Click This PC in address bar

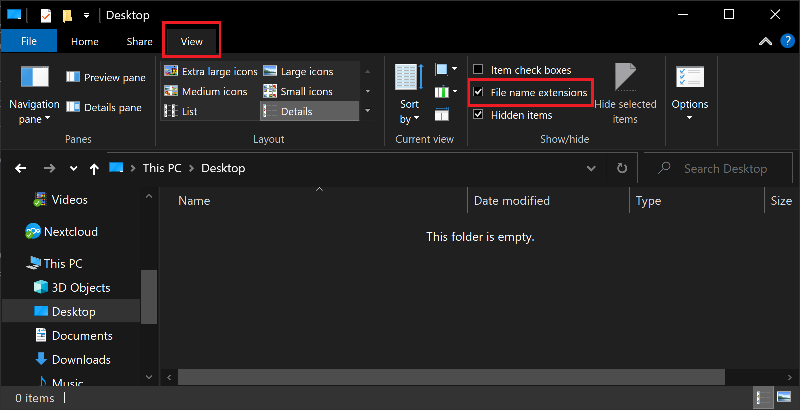(162, 168)
